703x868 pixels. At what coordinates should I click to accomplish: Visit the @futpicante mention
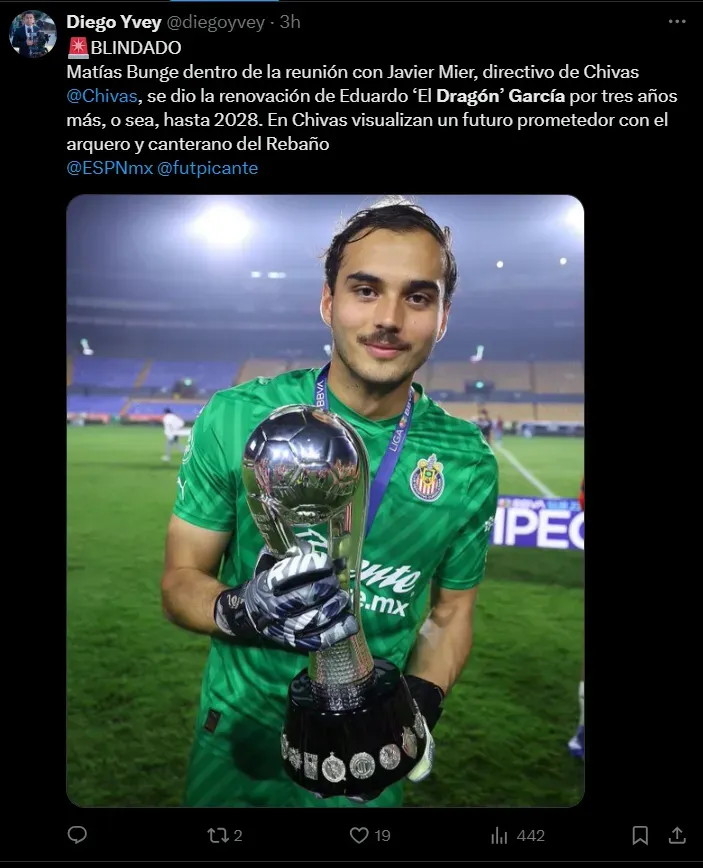coord(208,168)
